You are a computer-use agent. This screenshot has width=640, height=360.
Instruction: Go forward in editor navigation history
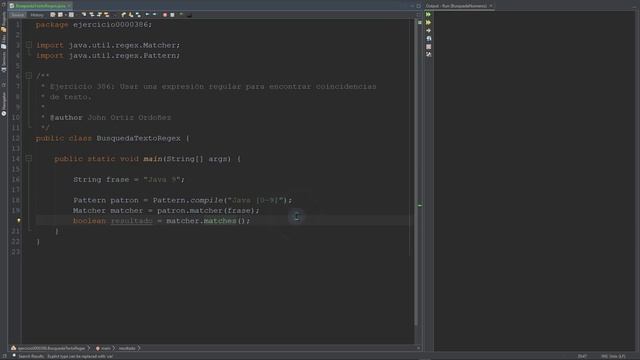pyautogui.click(x=71, y=15)
